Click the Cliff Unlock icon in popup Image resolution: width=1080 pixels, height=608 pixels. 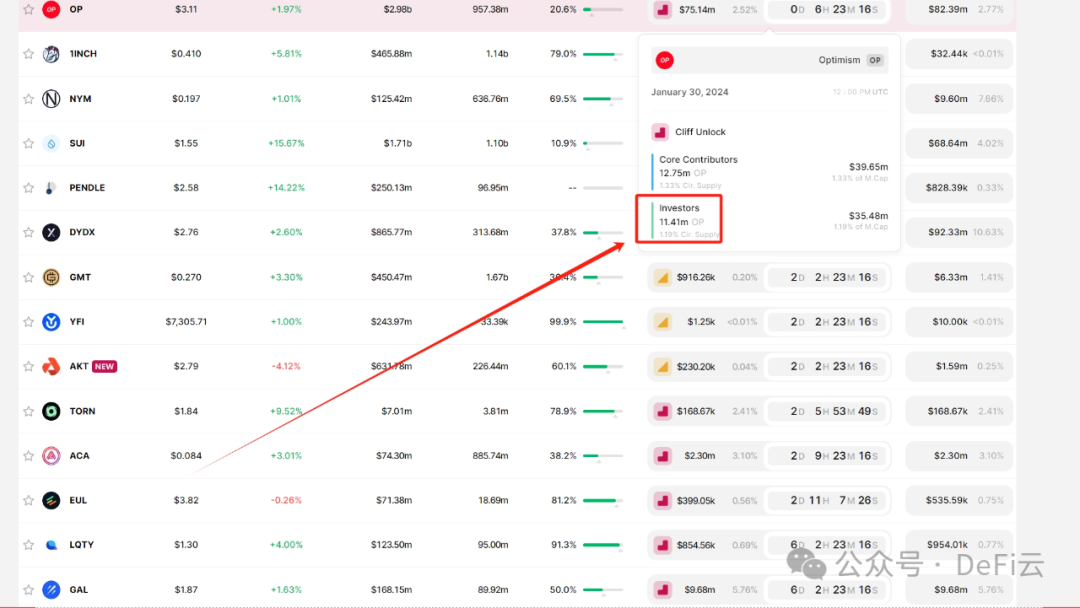coord(660,132)
